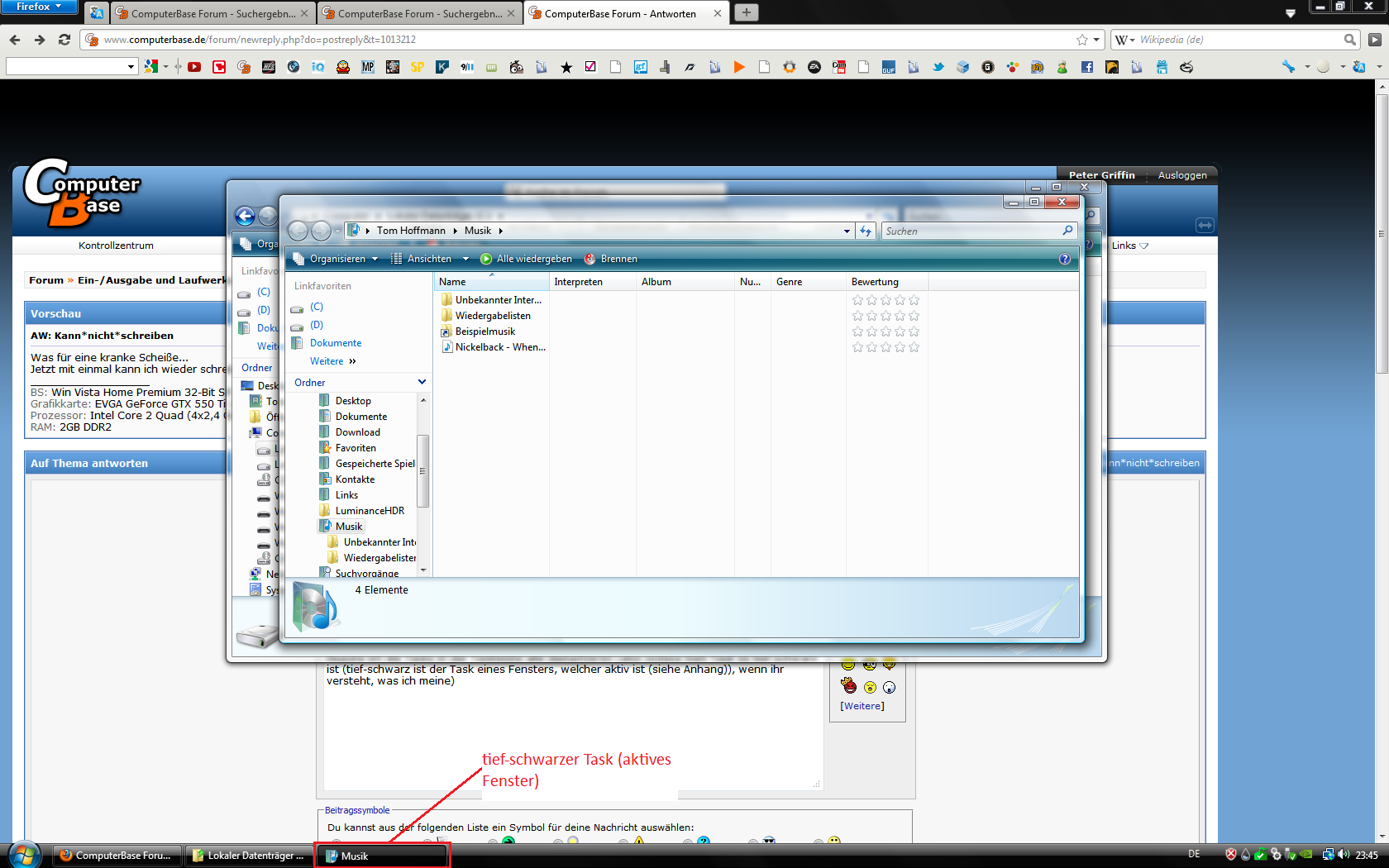Open Explorer help question mark icon
Image resolution: width=1389 pixels, height=868 pixels.
(1065, 259)
